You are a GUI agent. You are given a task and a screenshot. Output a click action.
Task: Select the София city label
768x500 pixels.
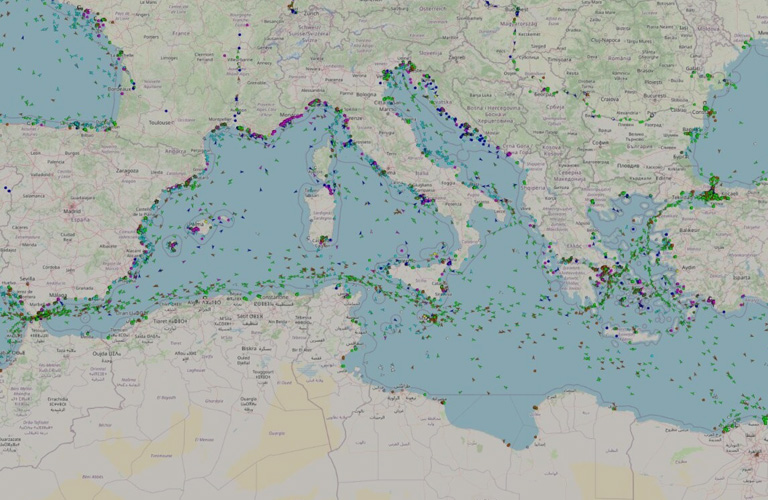coord(600,143)
